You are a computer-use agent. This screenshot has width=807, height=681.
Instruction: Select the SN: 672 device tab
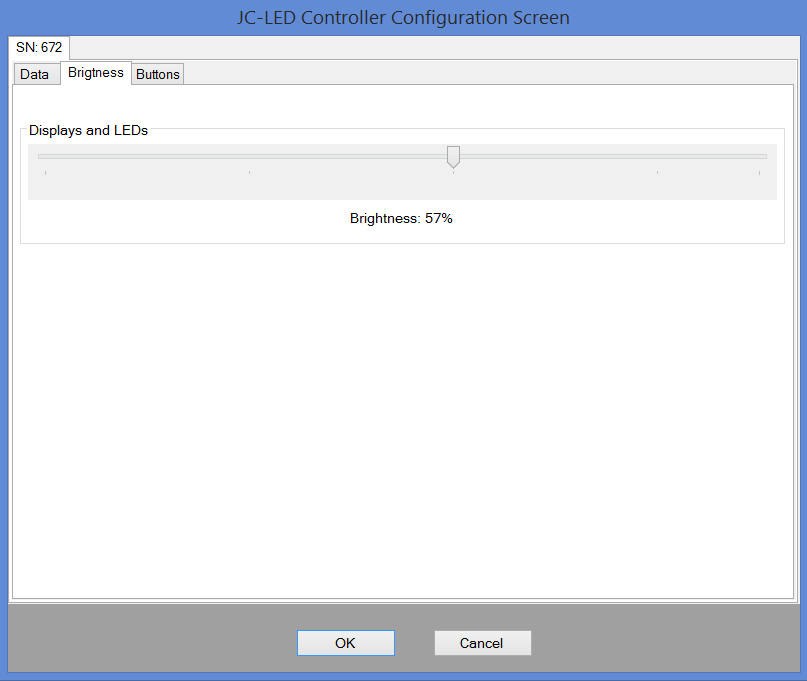[x=39, y=47]
